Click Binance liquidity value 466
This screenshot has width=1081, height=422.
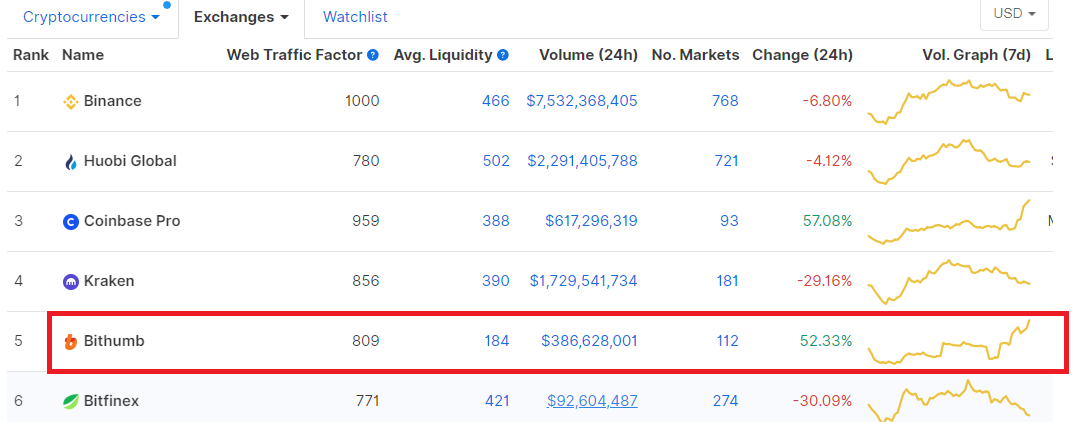496,101
